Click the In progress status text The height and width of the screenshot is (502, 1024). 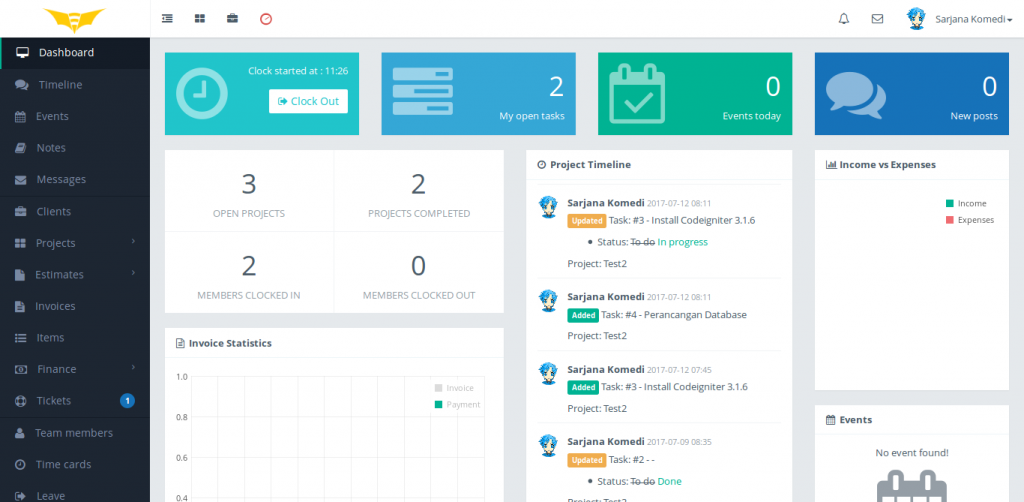pos(682,242)
